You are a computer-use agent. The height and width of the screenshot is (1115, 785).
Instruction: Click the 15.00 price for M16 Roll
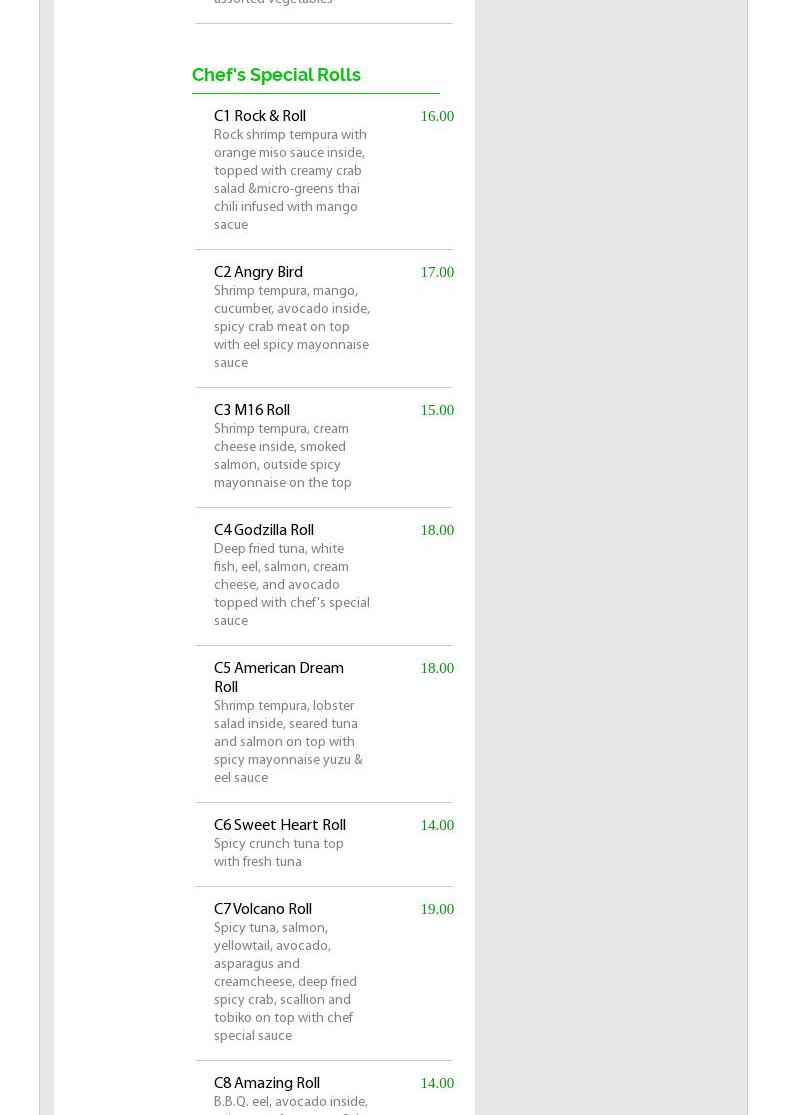click(x=437, y=410)
